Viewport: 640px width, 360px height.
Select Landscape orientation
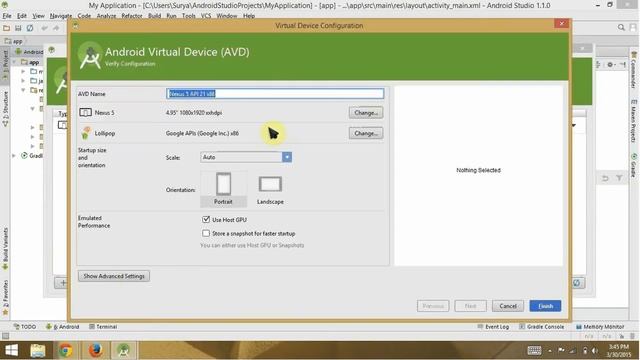(270, 190)
